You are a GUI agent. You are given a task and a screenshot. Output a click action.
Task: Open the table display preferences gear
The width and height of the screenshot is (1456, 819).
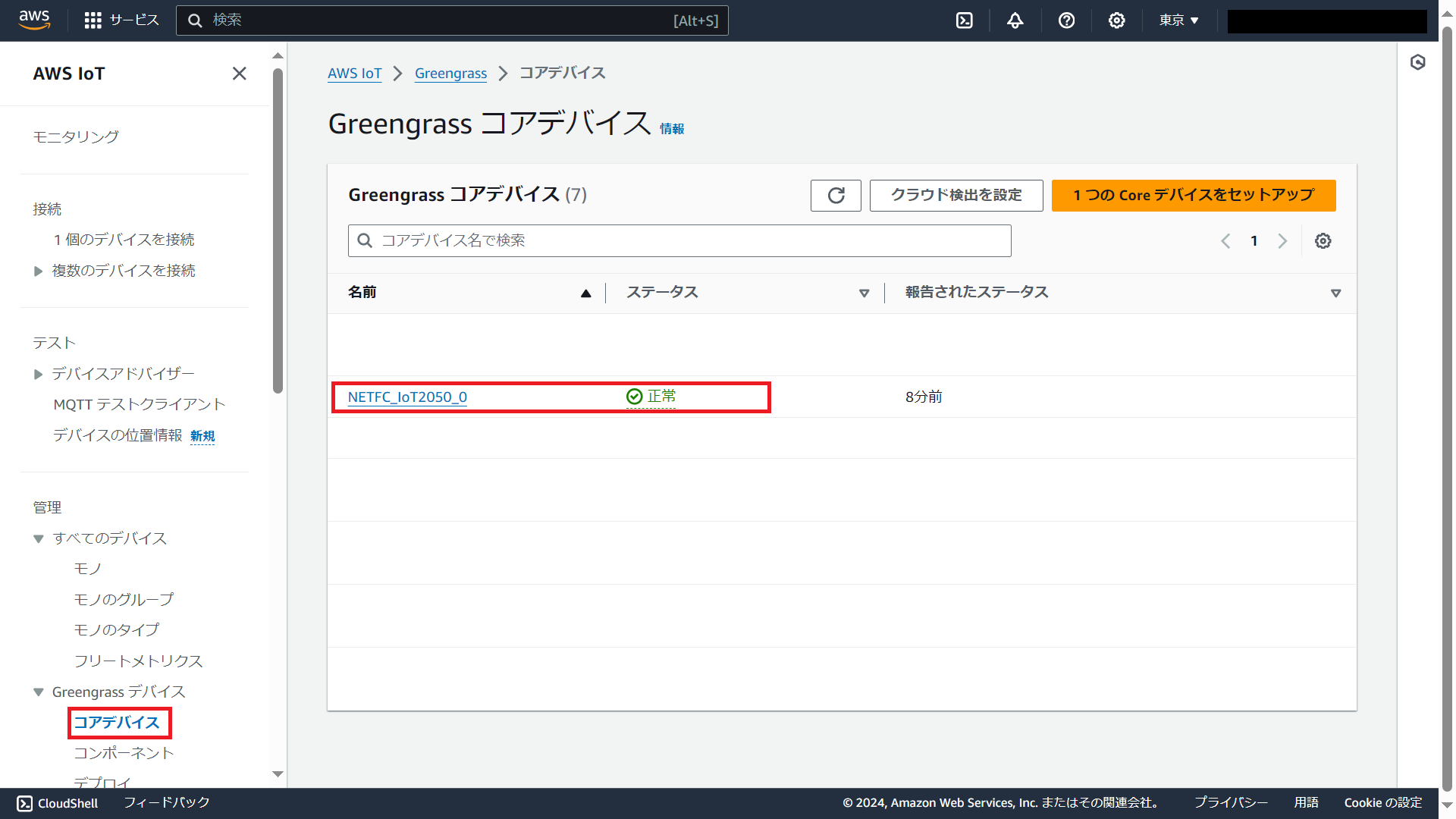1323,240
